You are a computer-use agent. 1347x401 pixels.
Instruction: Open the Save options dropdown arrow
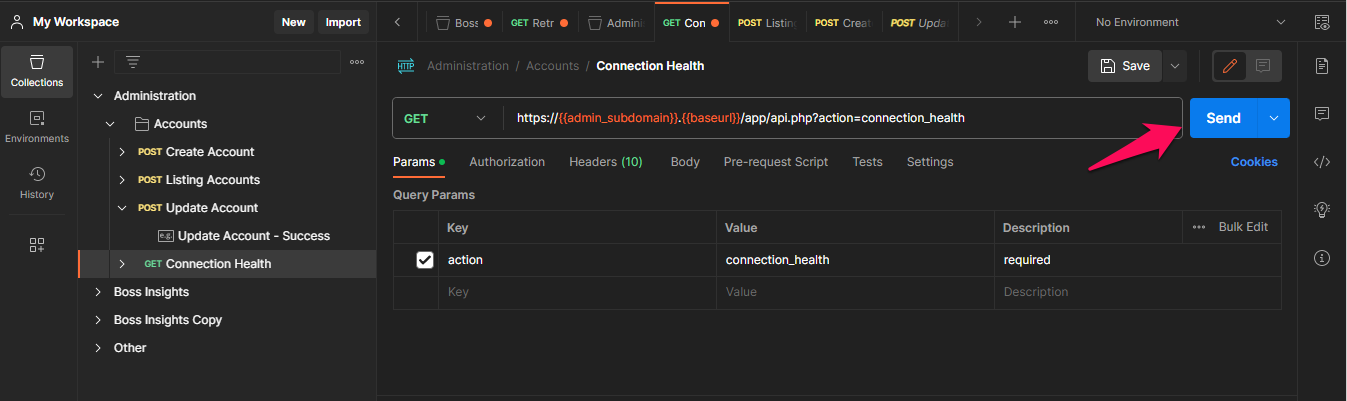(x=1175, y=66)
